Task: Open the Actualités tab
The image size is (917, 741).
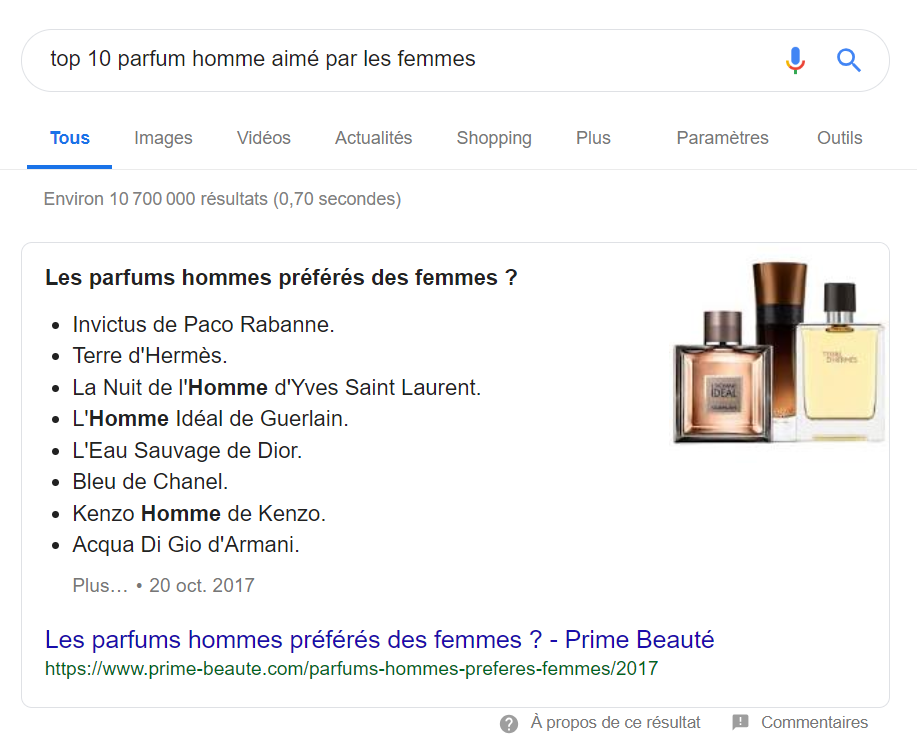Action: click(x=374, y=138)
